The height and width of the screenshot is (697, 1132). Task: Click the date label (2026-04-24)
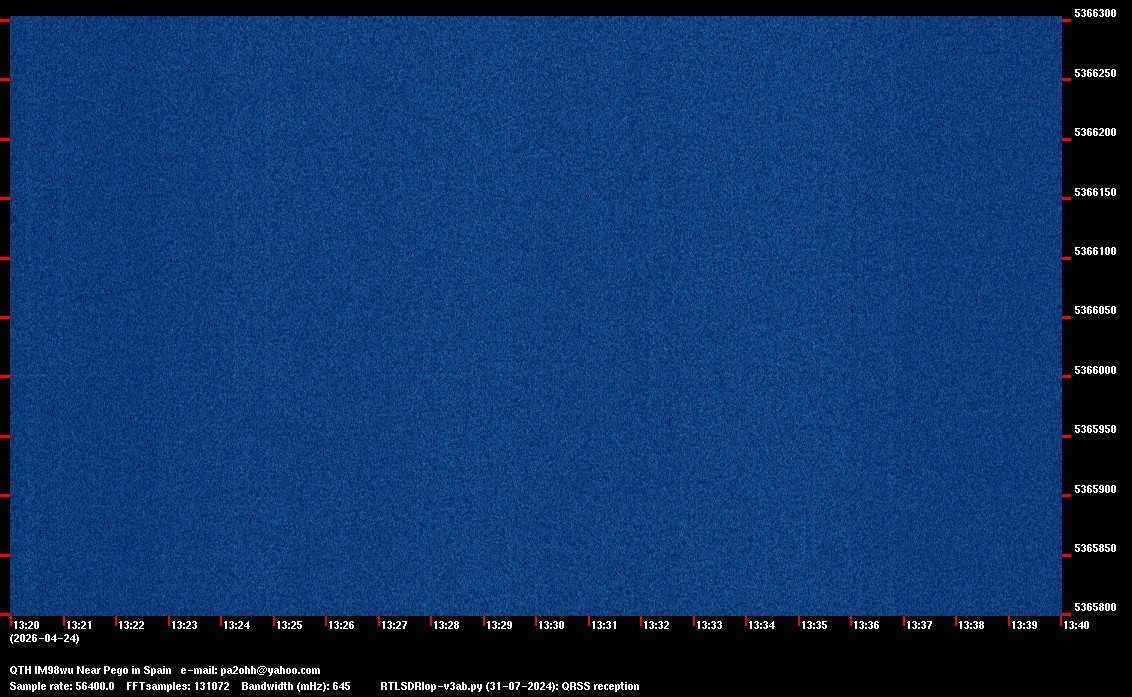(x=44, y=638)
